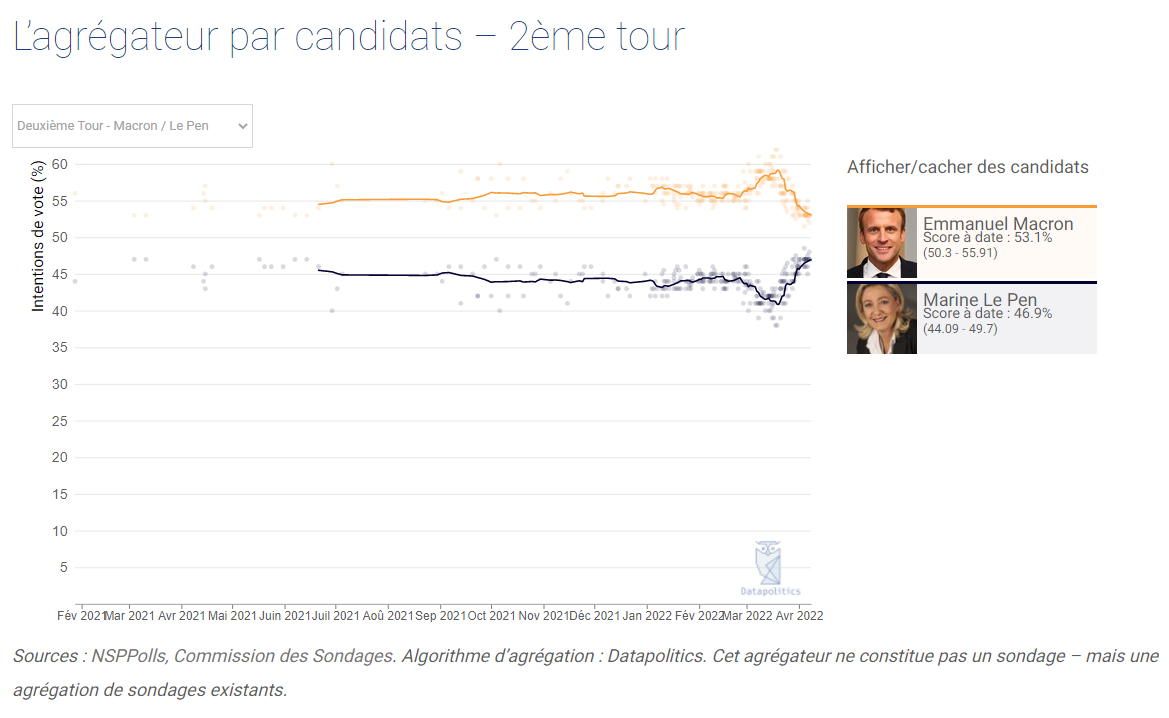This screenshot has height=718, width=1169.
Task: Click Emmanuel Macron's portrait photo
Action: [882, 243]
